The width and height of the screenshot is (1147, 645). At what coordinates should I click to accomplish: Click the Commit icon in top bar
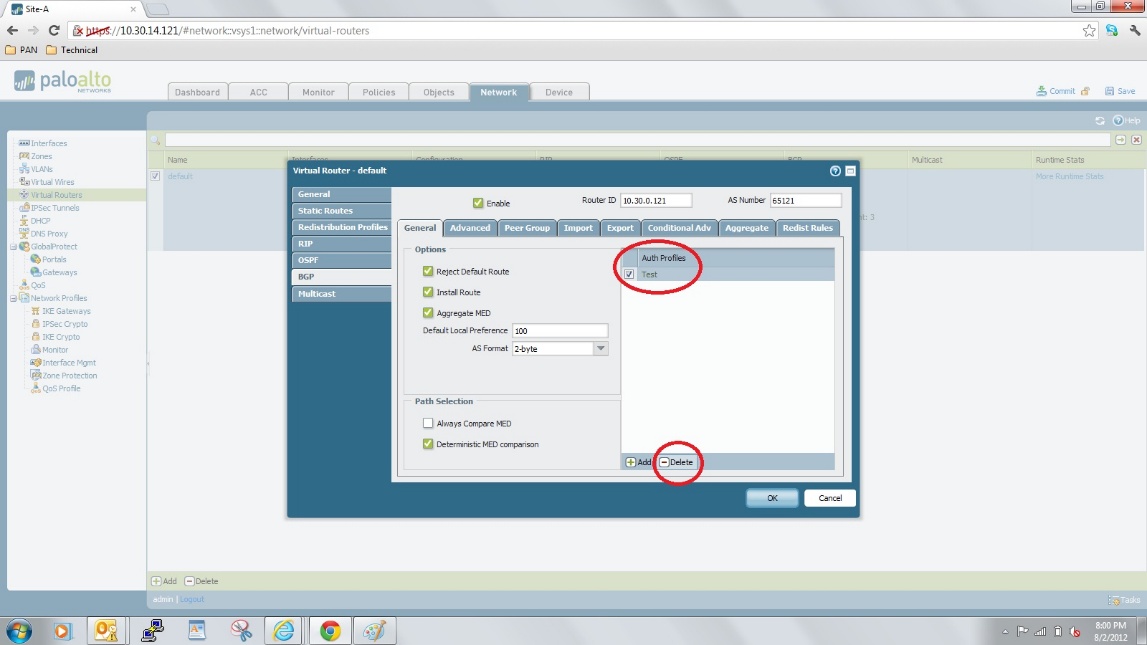pyautogui.click(x=1041, y=91)
